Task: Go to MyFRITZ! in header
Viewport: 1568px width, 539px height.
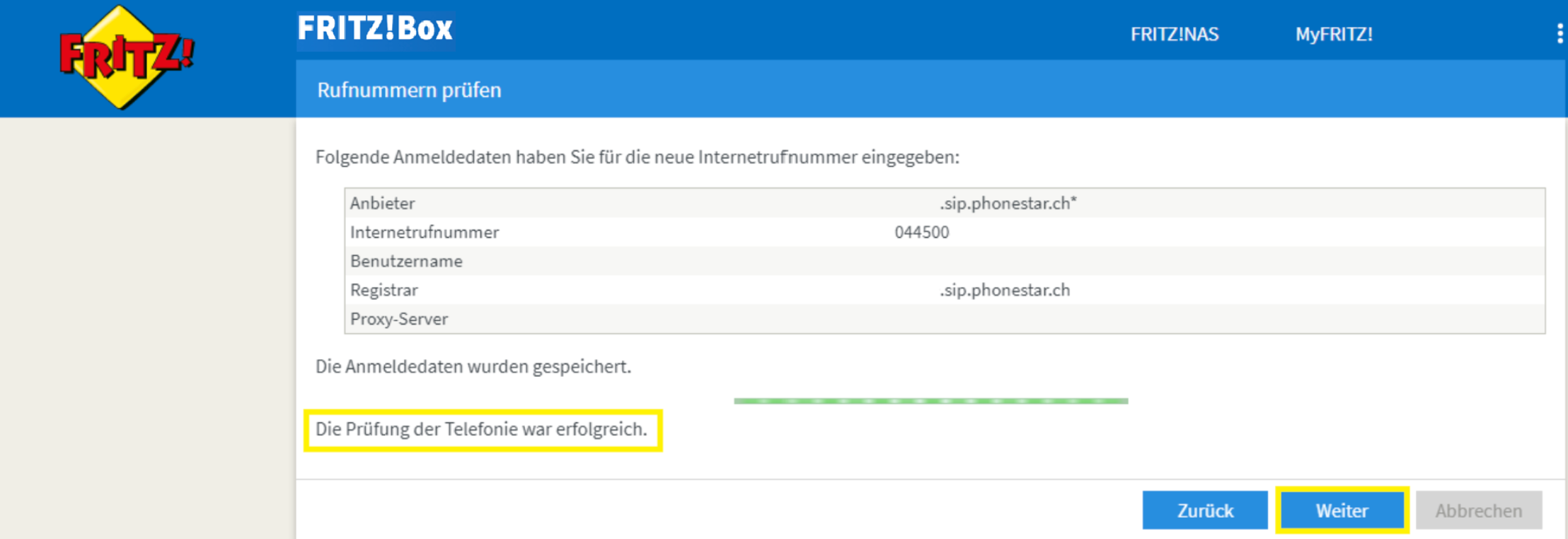Action: click(1334, 34)
